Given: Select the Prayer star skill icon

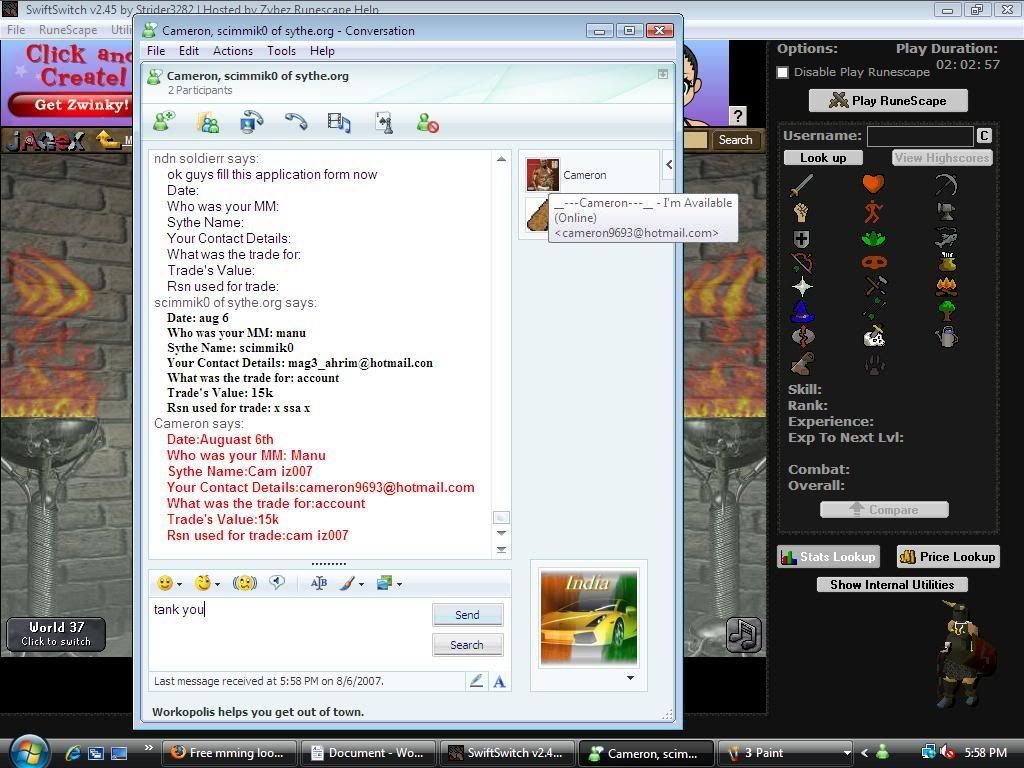Looking at the screenshot, I should [x=802, y=286].
